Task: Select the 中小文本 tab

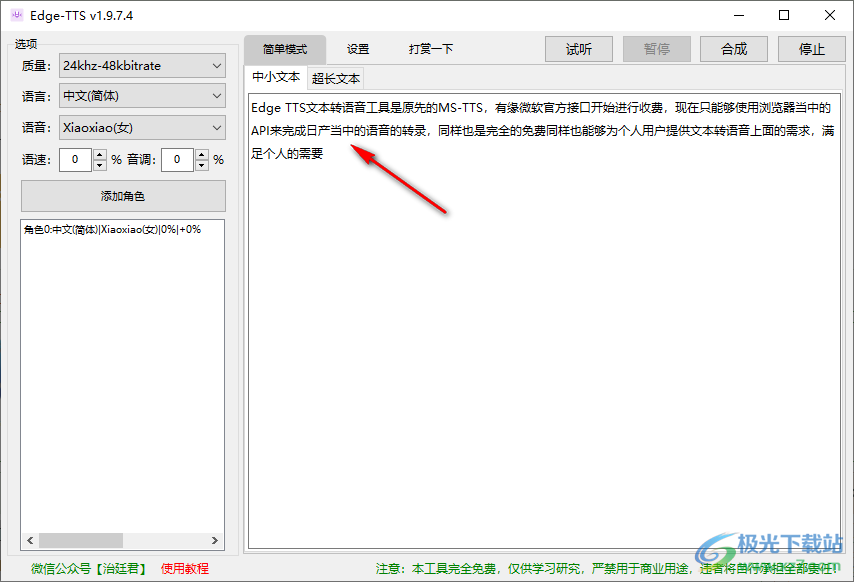Action: (276, 77)
